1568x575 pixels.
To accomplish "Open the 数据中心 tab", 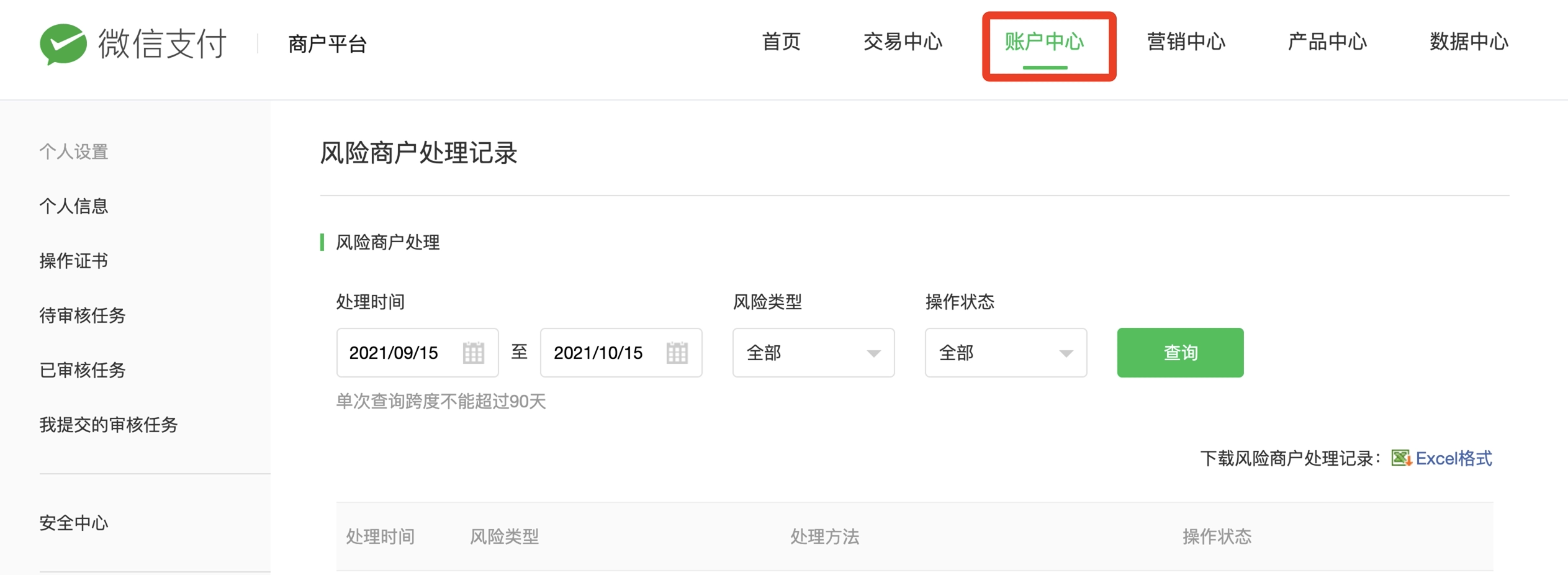I will [1469, 42].
